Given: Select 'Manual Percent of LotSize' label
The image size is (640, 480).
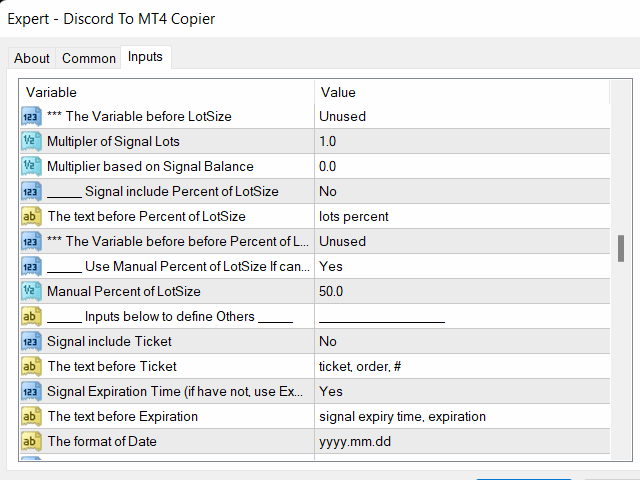Looking at the screenshot, I should 124,291.
